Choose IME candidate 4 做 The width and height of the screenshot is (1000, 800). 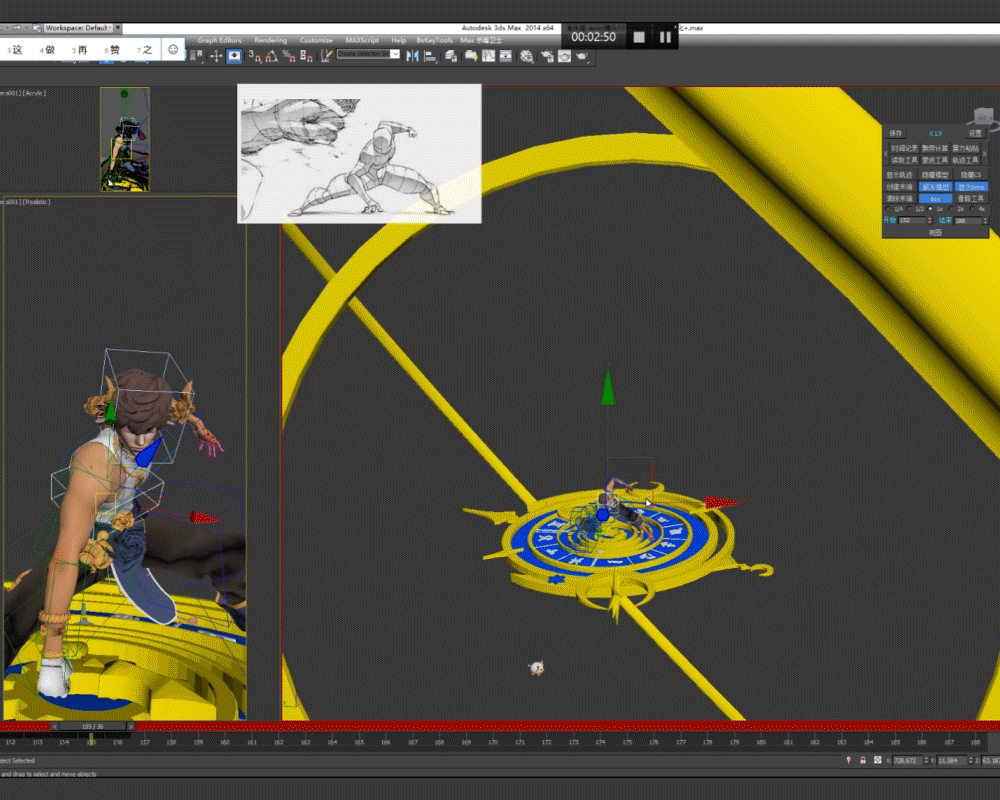click(47, 50)
